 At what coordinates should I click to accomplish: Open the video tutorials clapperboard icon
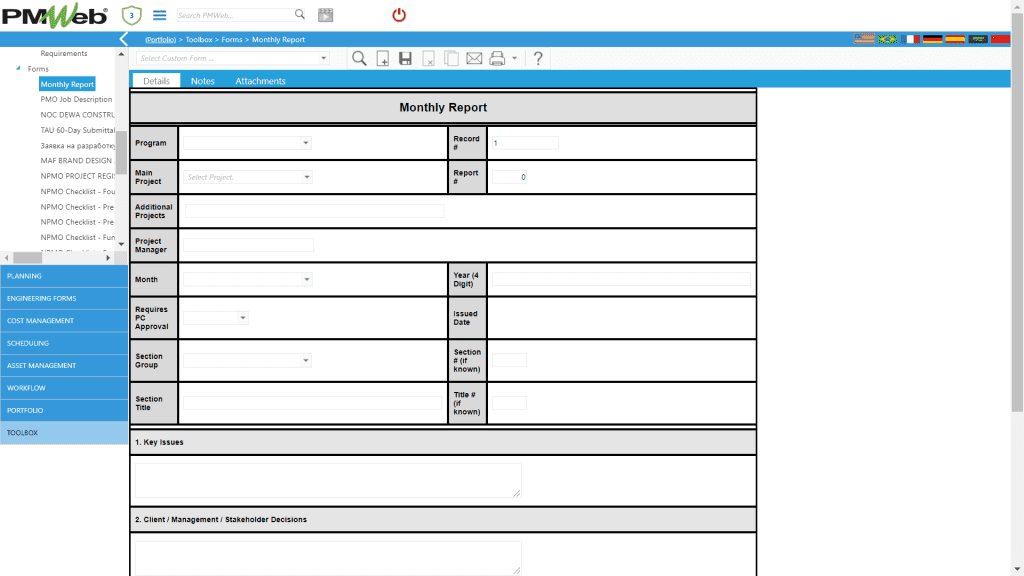(x=325, y=15)
